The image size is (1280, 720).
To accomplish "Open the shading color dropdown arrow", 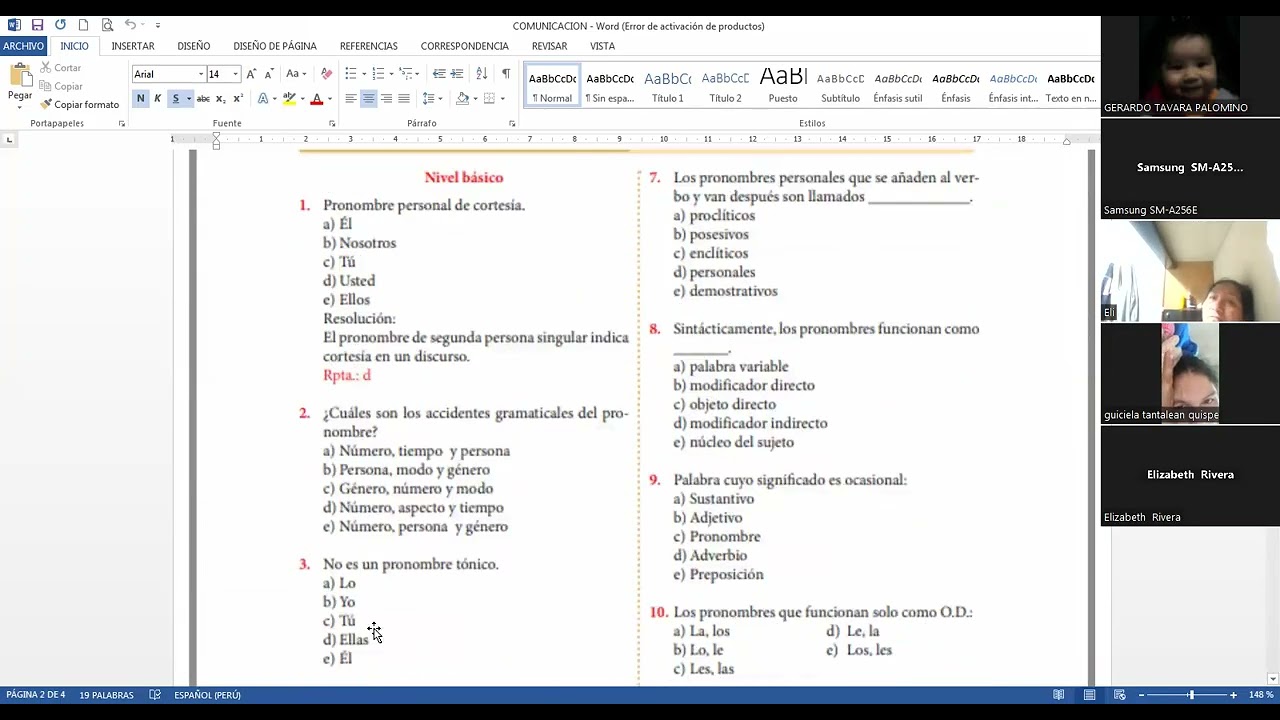I will [475, 98].
